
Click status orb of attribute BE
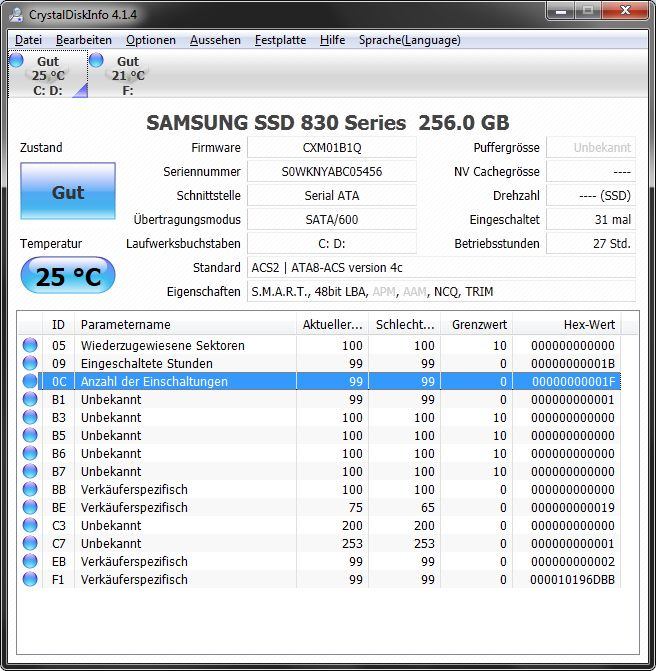(30, 507)
